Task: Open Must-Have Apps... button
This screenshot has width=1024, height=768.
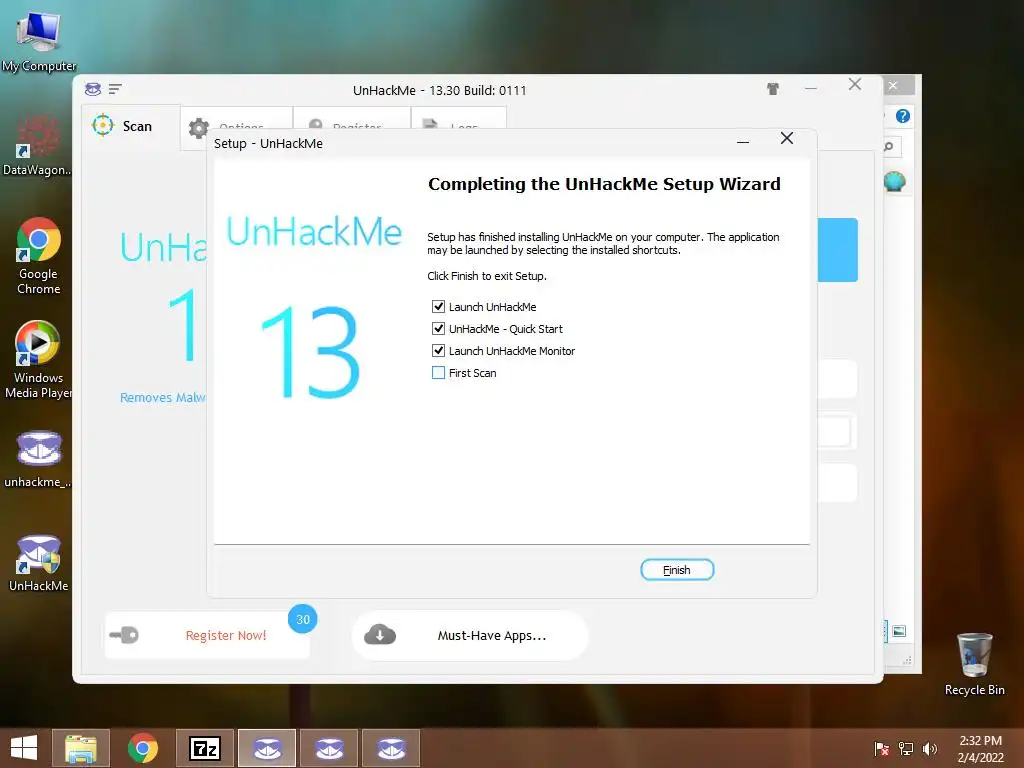Action: (470, 635)
